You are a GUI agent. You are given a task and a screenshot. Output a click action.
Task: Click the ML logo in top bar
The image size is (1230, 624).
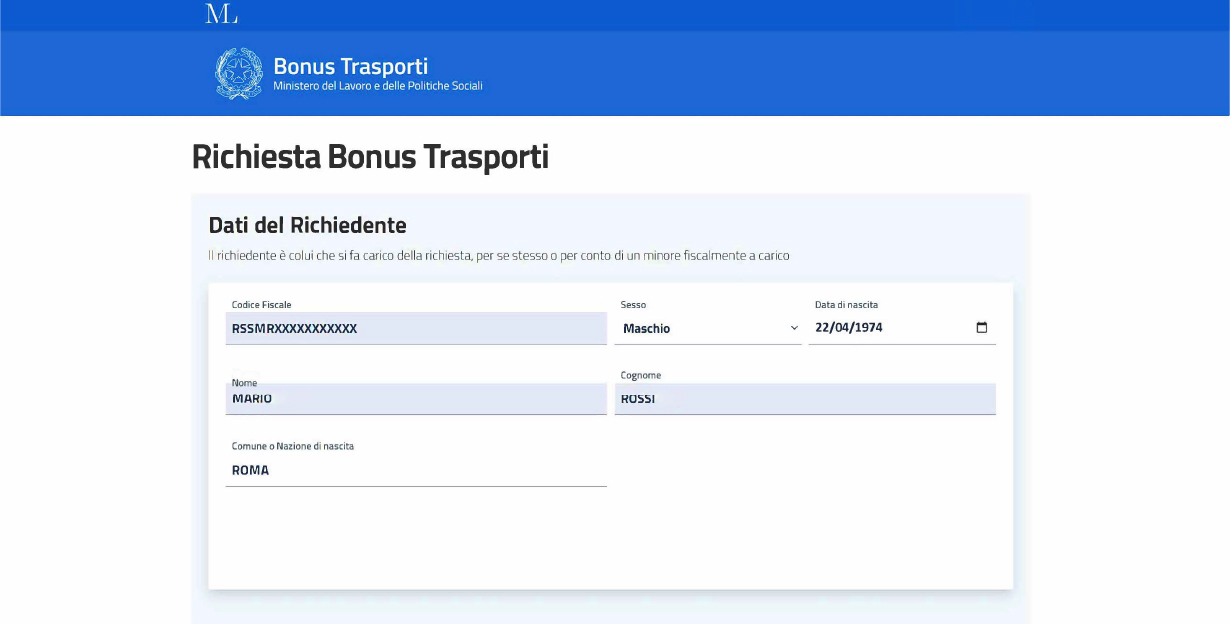pos(221,14)
